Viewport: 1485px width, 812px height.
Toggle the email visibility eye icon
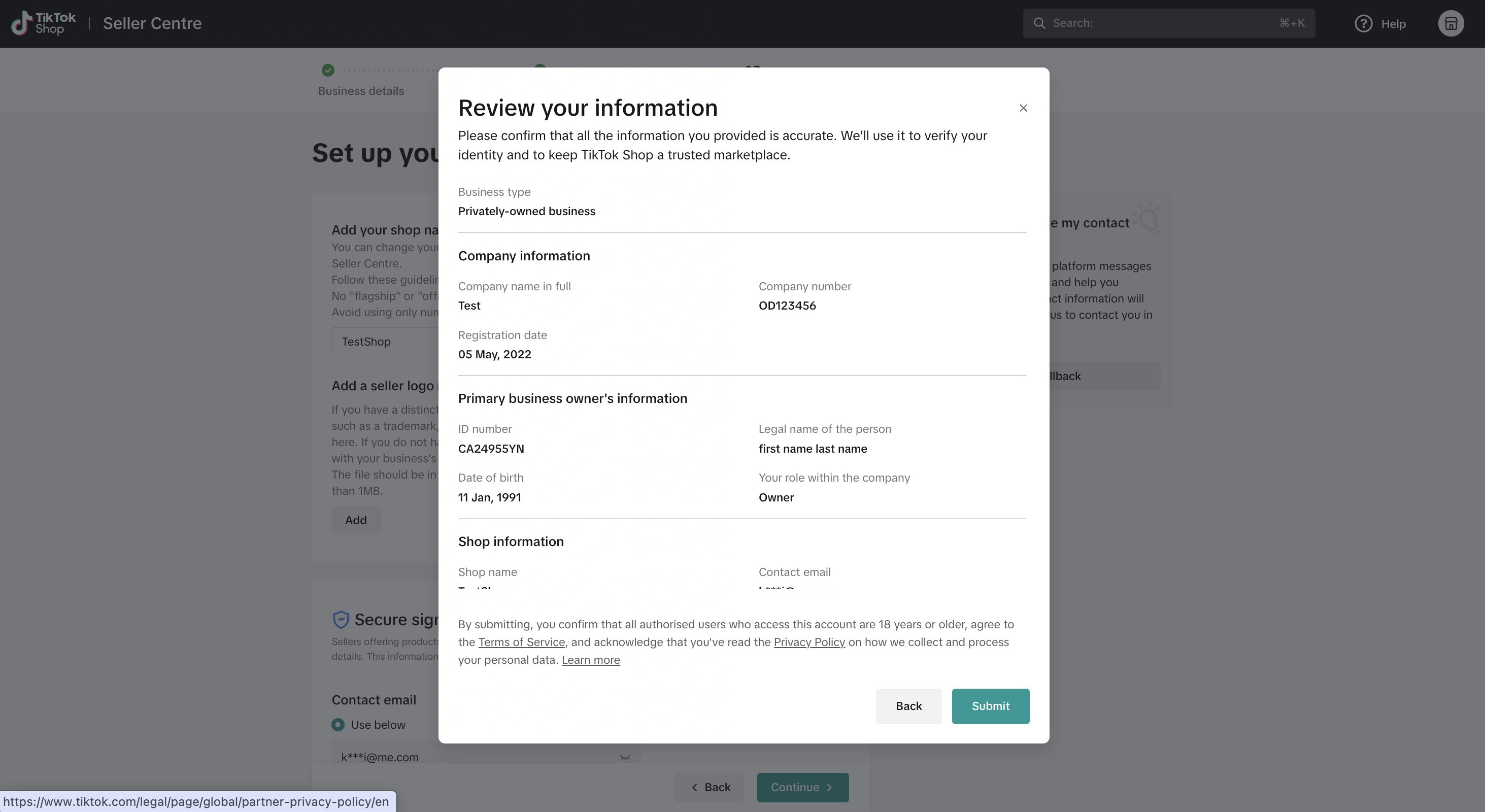tap(624, 757)
